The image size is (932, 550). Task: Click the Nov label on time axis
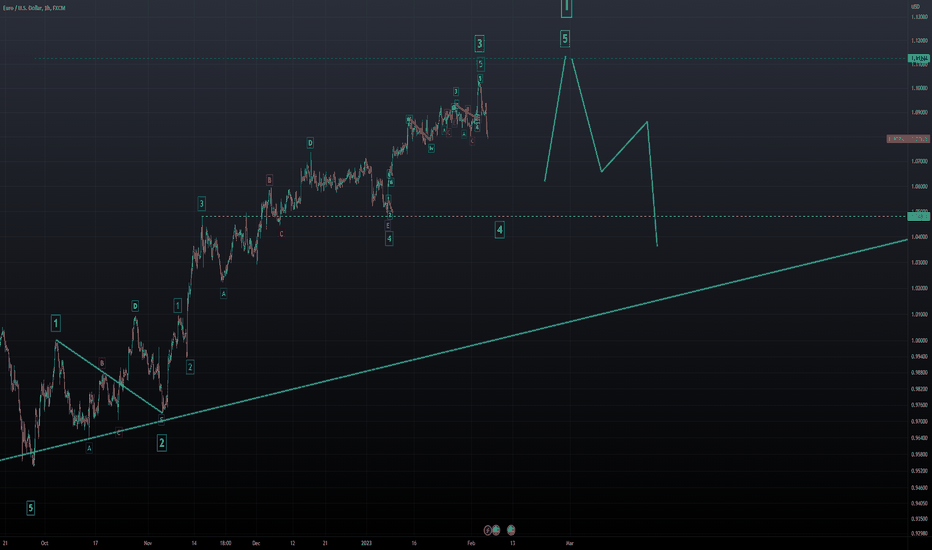pyautogui.click(x=148, y=543)
